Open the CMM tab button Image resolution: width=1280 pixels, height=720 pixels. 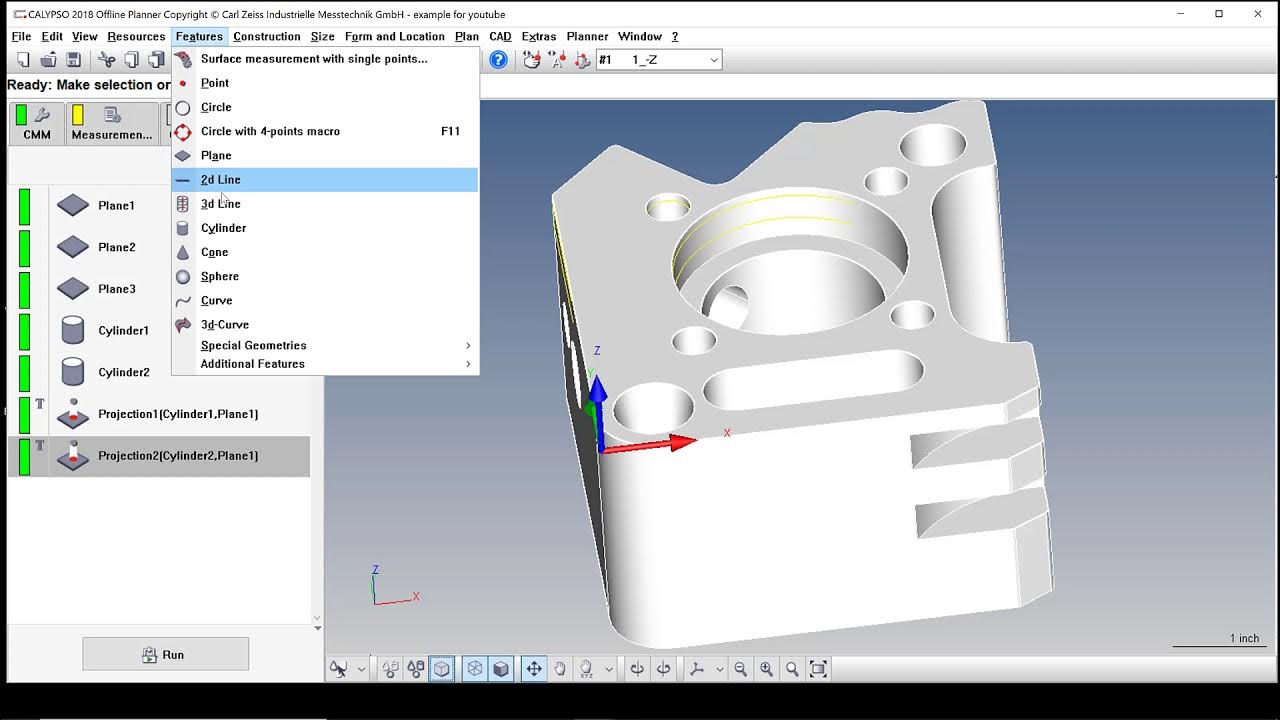[x=36, y=124]
